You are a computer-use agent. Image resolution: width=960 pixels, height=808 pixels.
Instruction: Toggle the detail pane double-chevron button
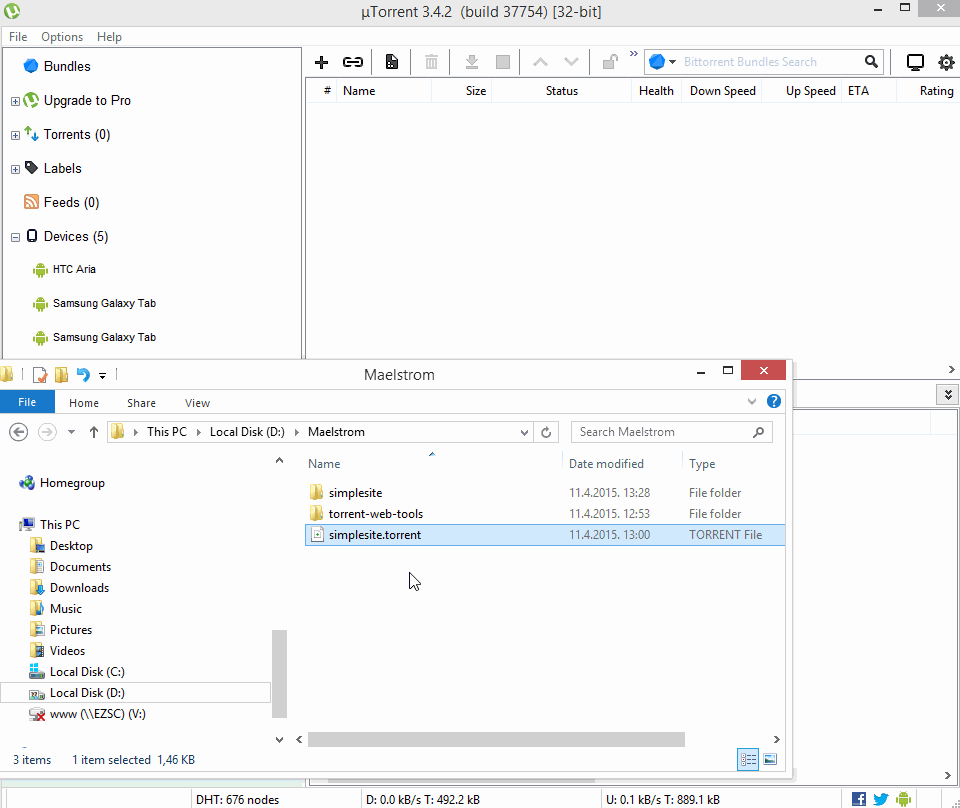tap(948, 394)
